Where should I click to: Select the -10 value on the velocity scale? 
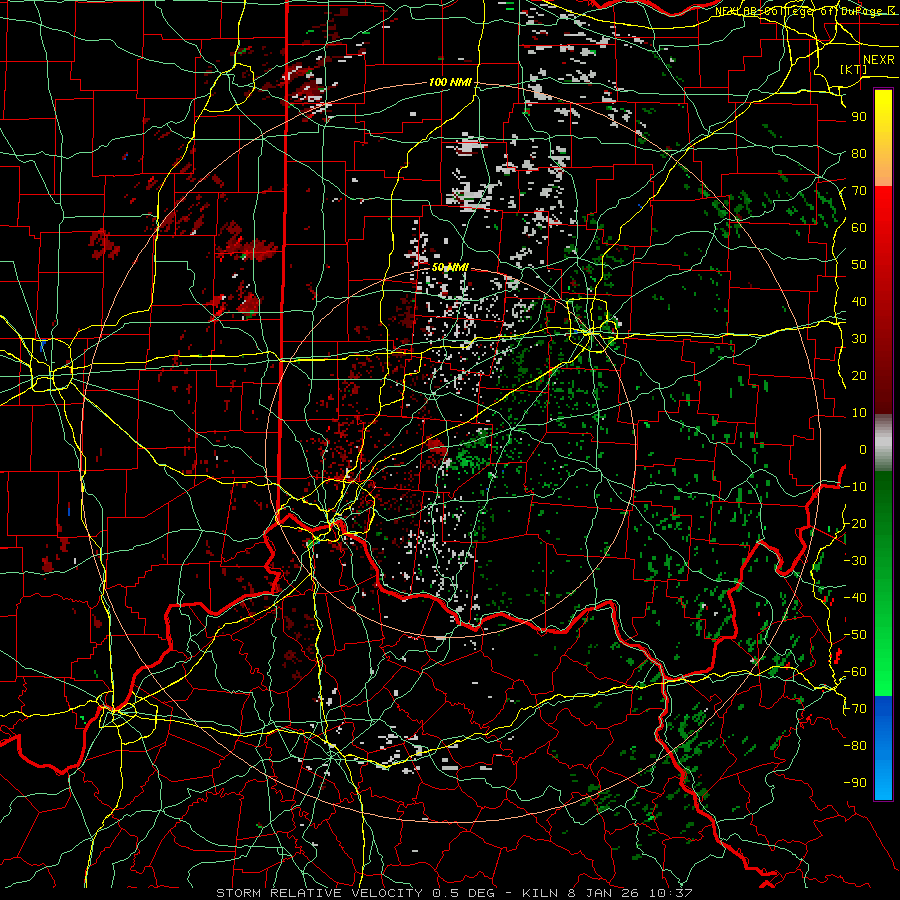[x=855, y=487]
